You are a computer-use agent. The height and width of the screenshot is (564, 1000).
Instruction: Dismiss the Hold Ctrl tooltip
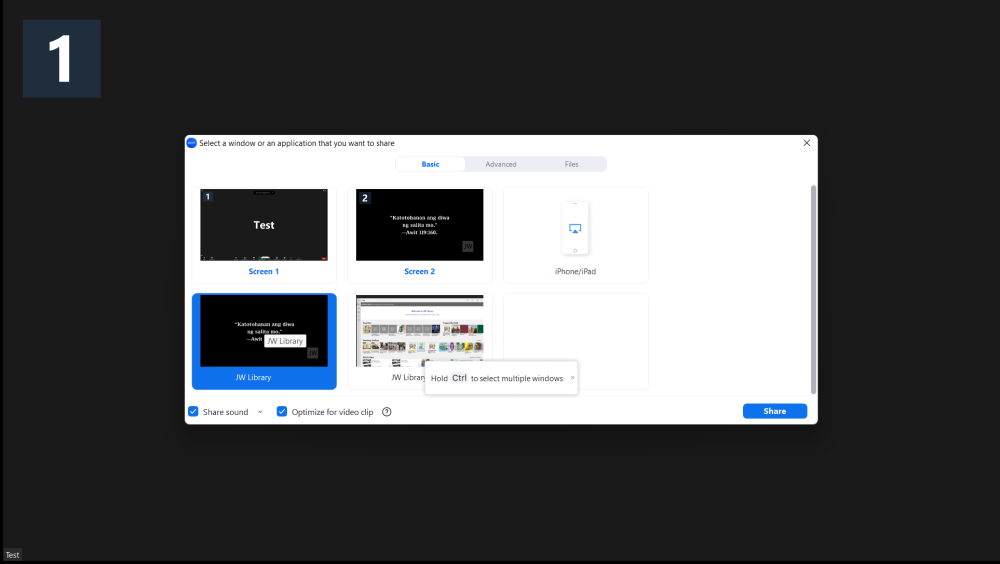pyautogui.click(x=572, y=378)
